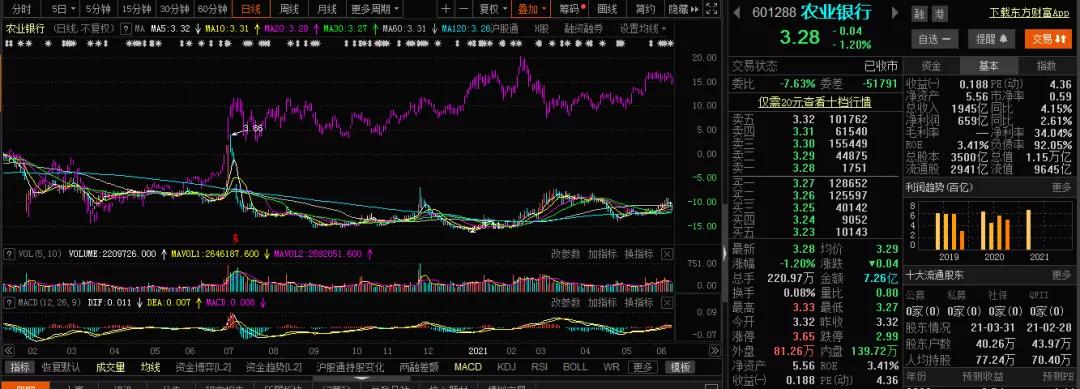Select KDJ indicator
Viewport: 1080px width, 389px height.
(x=506, y=367)
